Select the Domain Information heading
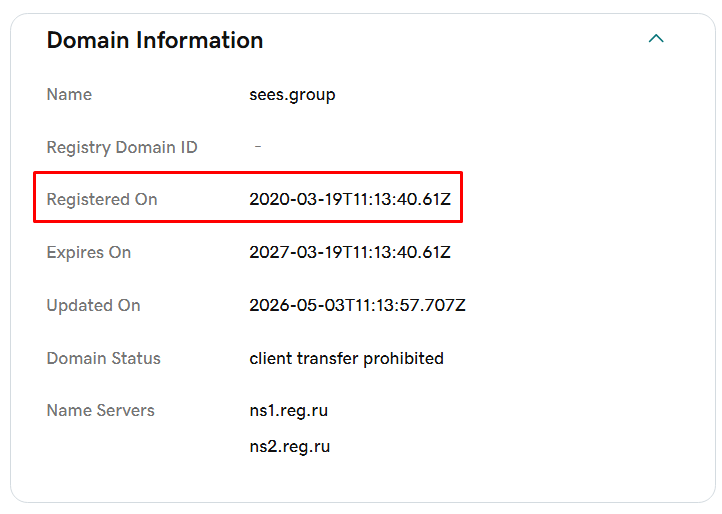This screenshot has height=514, width=722. (x=155, y=40)
